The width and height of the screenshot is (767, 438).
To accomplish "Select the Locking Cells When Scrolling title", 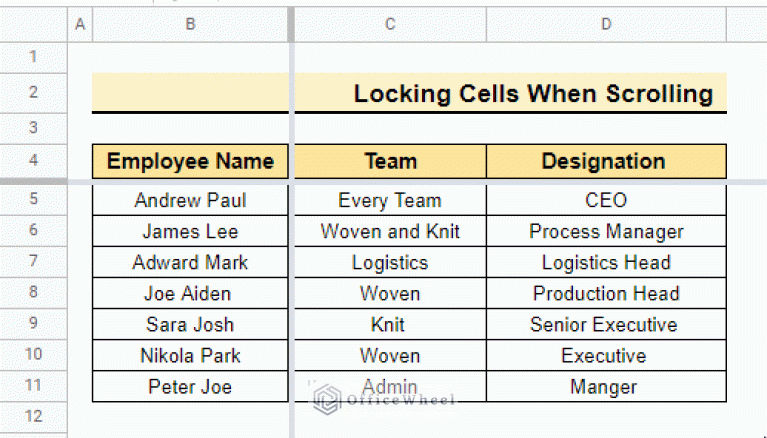I will point(533,93).
